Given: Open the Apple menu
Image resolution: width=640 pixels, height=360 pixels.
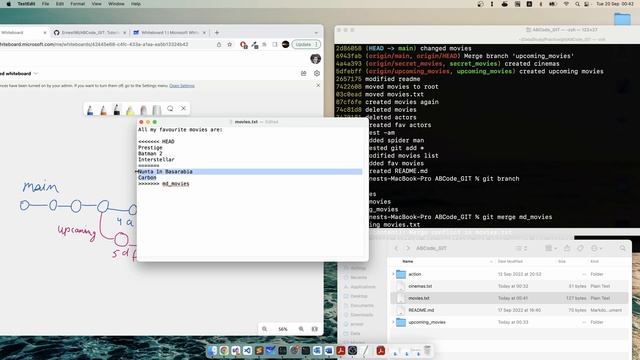Looking at the screenshot, I should tap(8, 4).
